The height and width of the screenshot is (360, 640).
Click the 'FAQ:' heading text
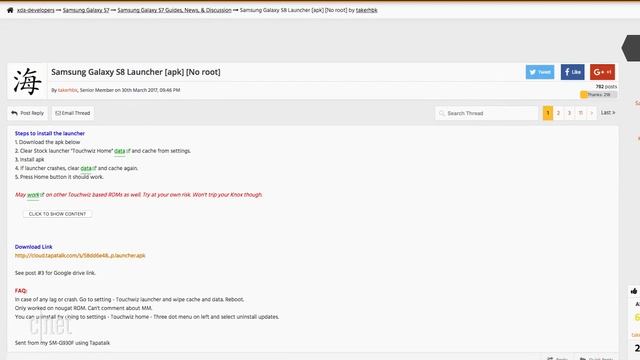click(21, 291)
